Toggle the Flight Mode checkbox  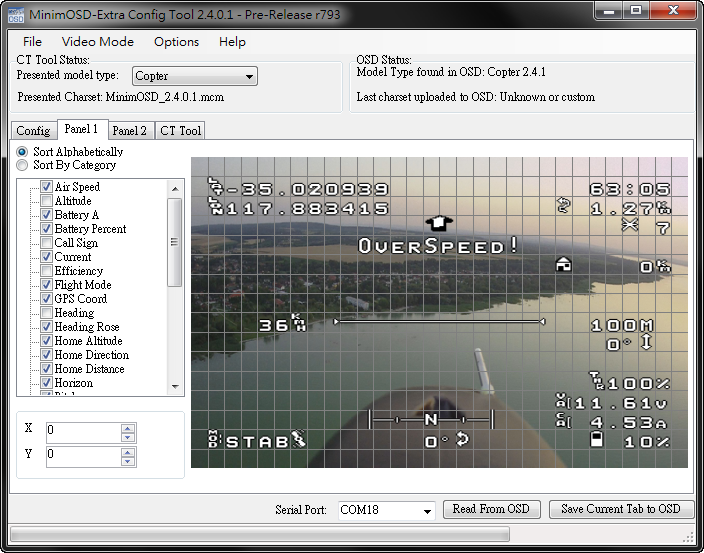point(46,285)
